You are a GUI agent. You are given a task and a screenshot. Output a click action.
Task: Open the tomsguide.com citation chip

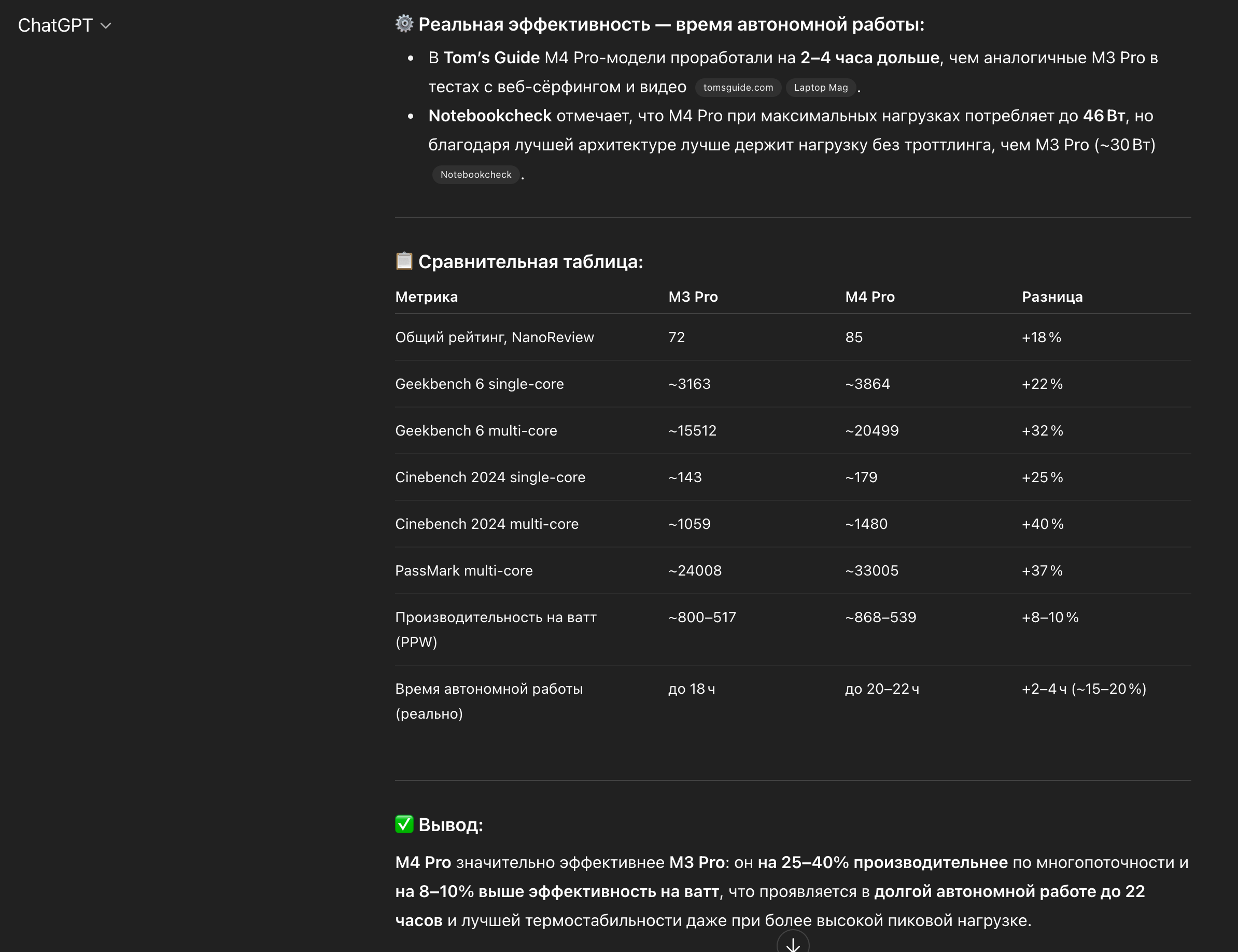(738, 87)
